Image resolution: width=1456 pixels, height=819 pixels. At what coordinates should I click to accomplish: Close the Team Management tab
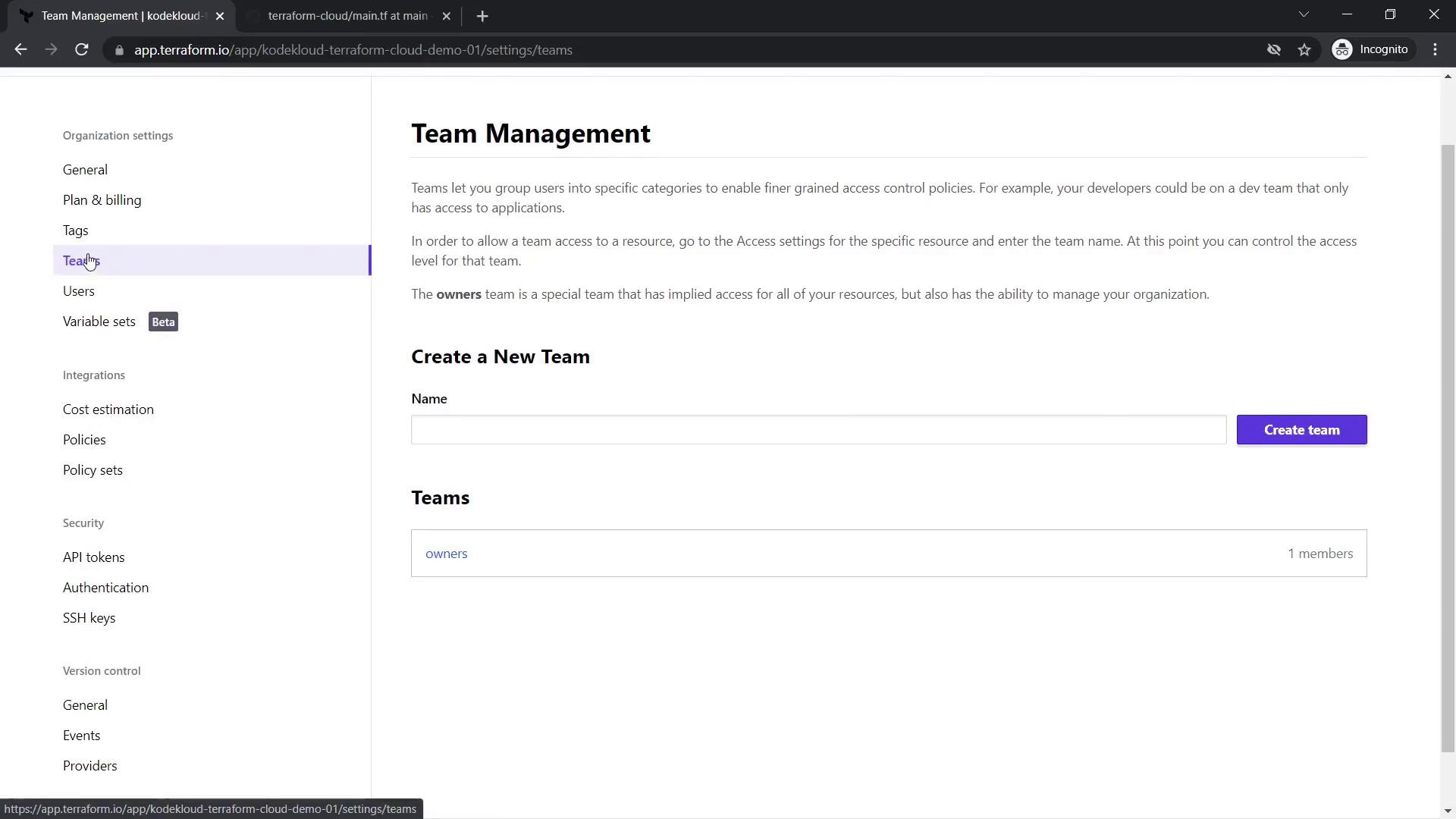click(220, 16)
